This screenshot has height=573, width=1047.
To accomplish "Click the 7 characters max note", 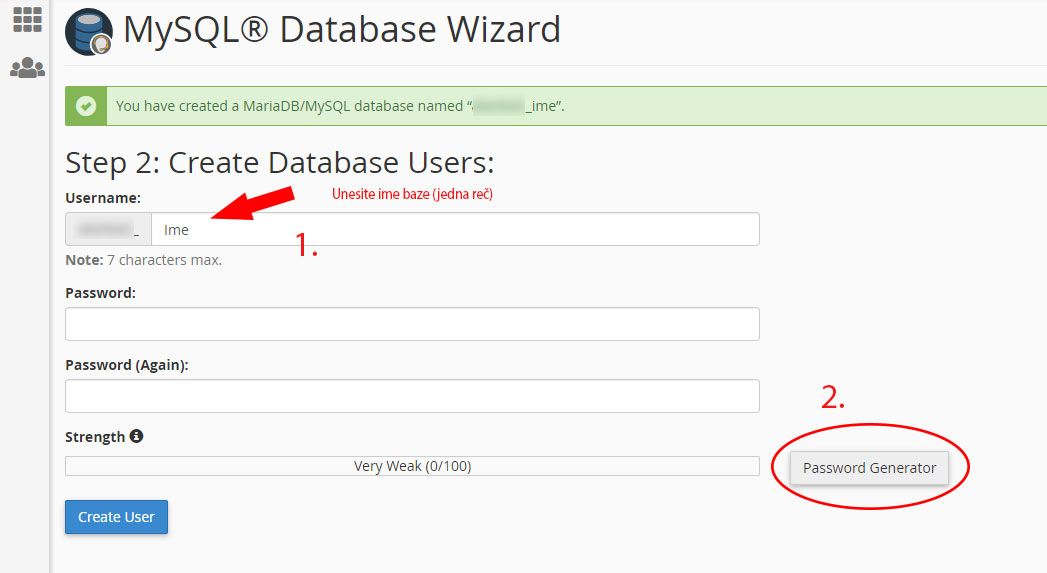I will click(x=143, y=260).
